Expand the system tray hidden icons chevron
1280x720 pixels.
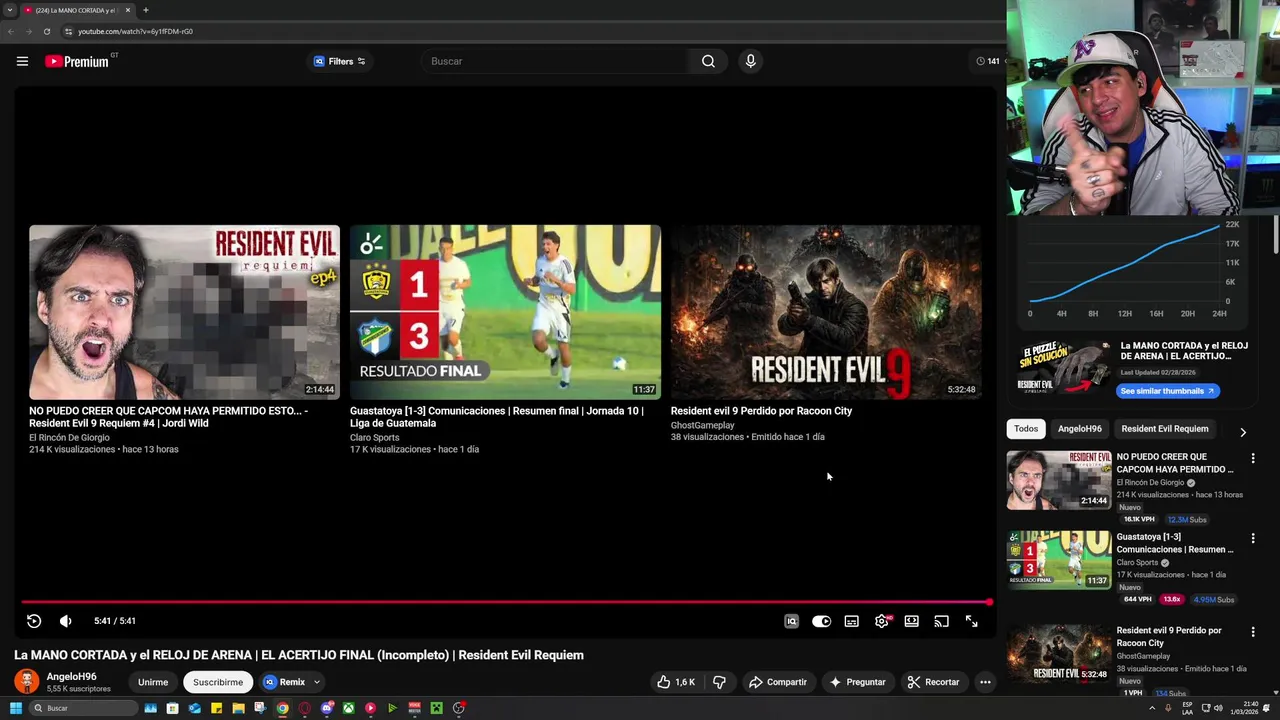point(1151,708)
